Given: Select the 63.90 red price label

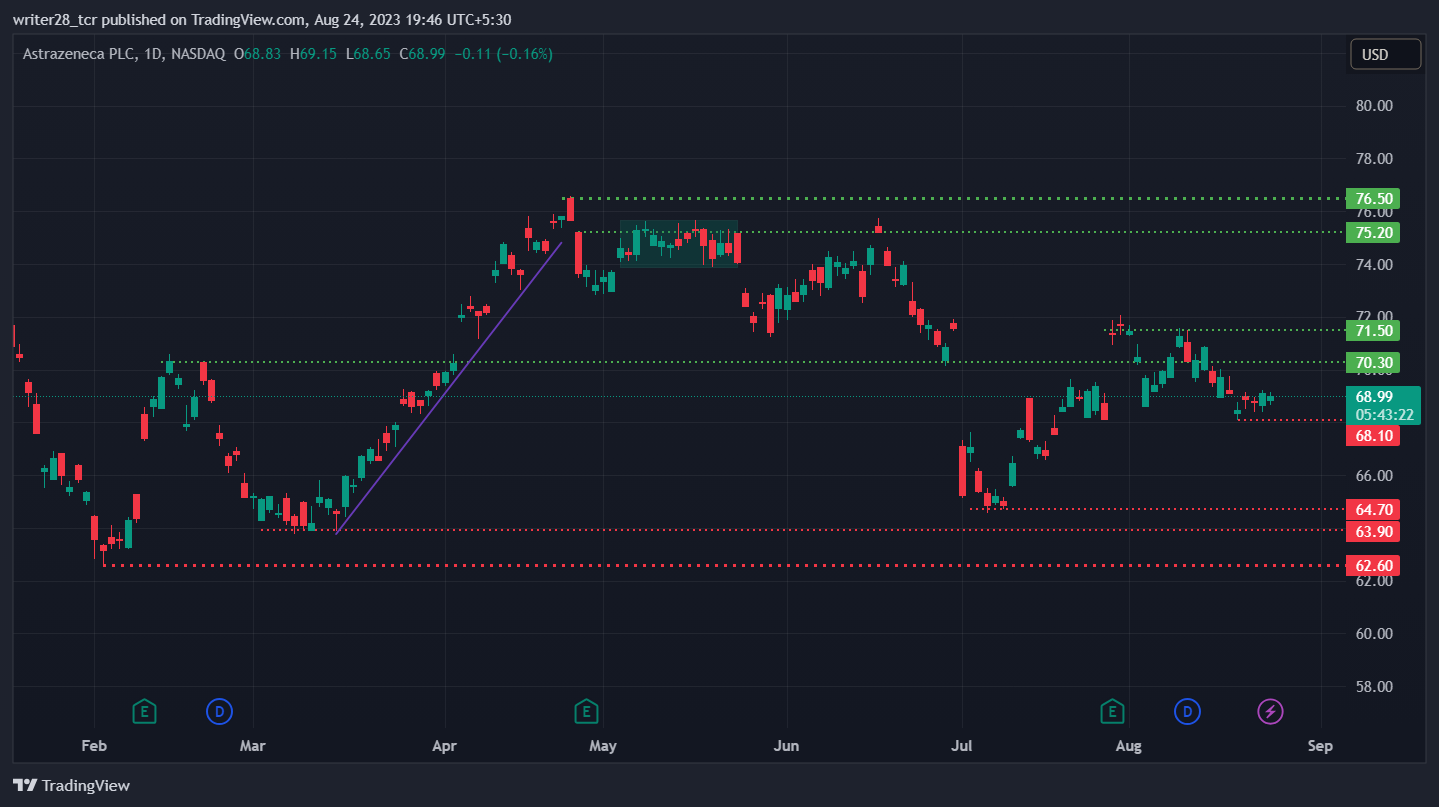Looking at the screenshot, I should tap(1372, 531).
